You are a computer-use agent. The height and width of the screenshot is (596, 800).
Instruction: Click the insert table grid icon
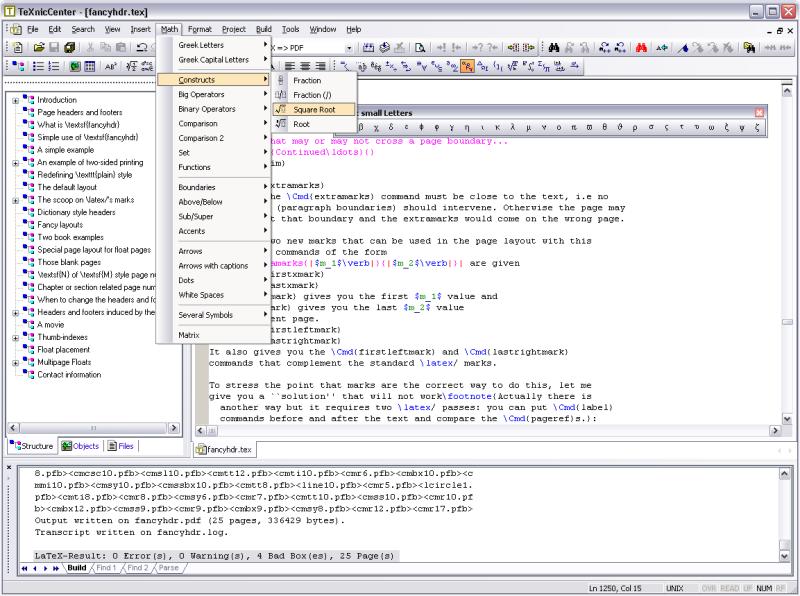90,66
